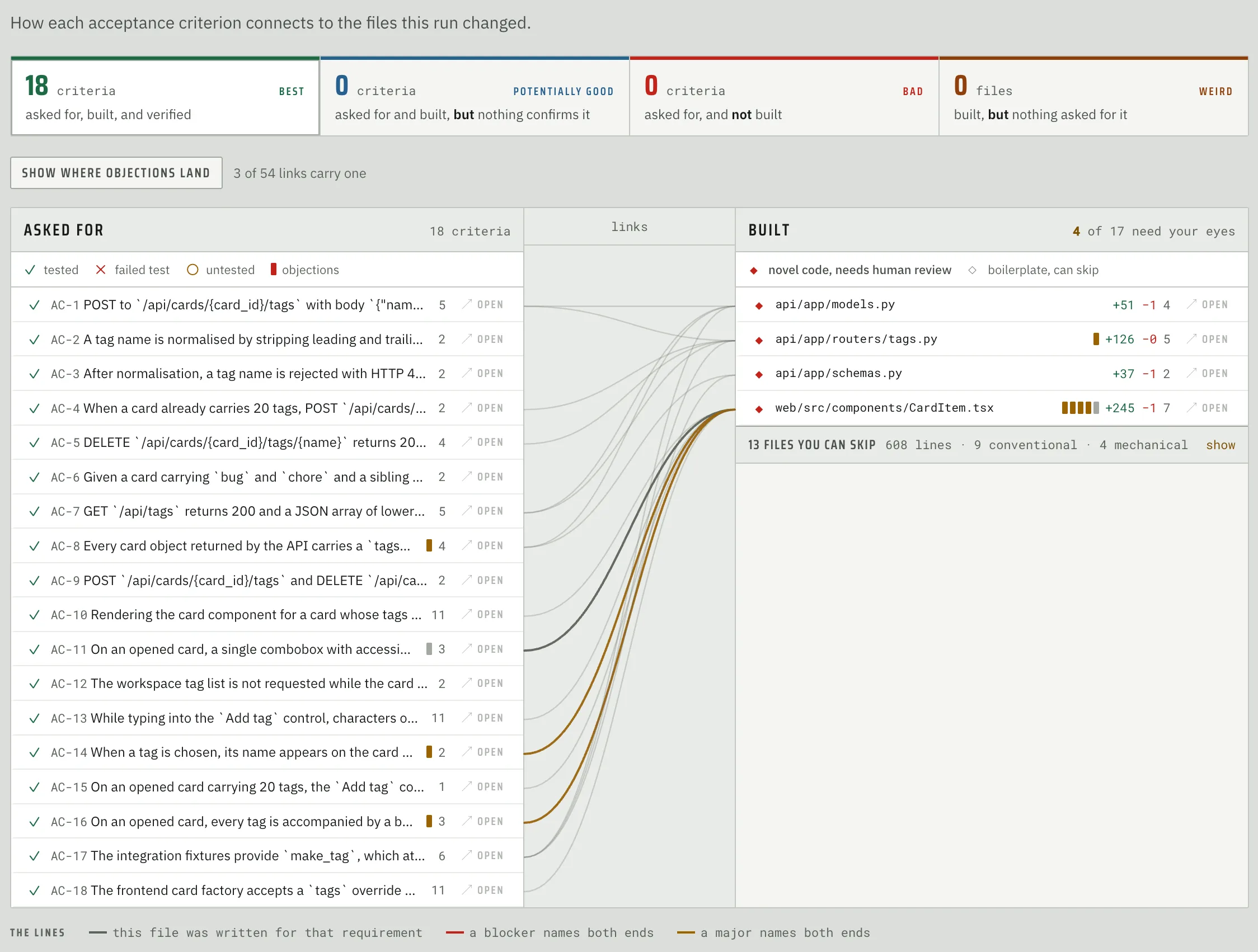The image size is (1258, 952).
Task: Open api/app/schemas.py via its OPEN arrow
Action: click(x=1208, y=374)
